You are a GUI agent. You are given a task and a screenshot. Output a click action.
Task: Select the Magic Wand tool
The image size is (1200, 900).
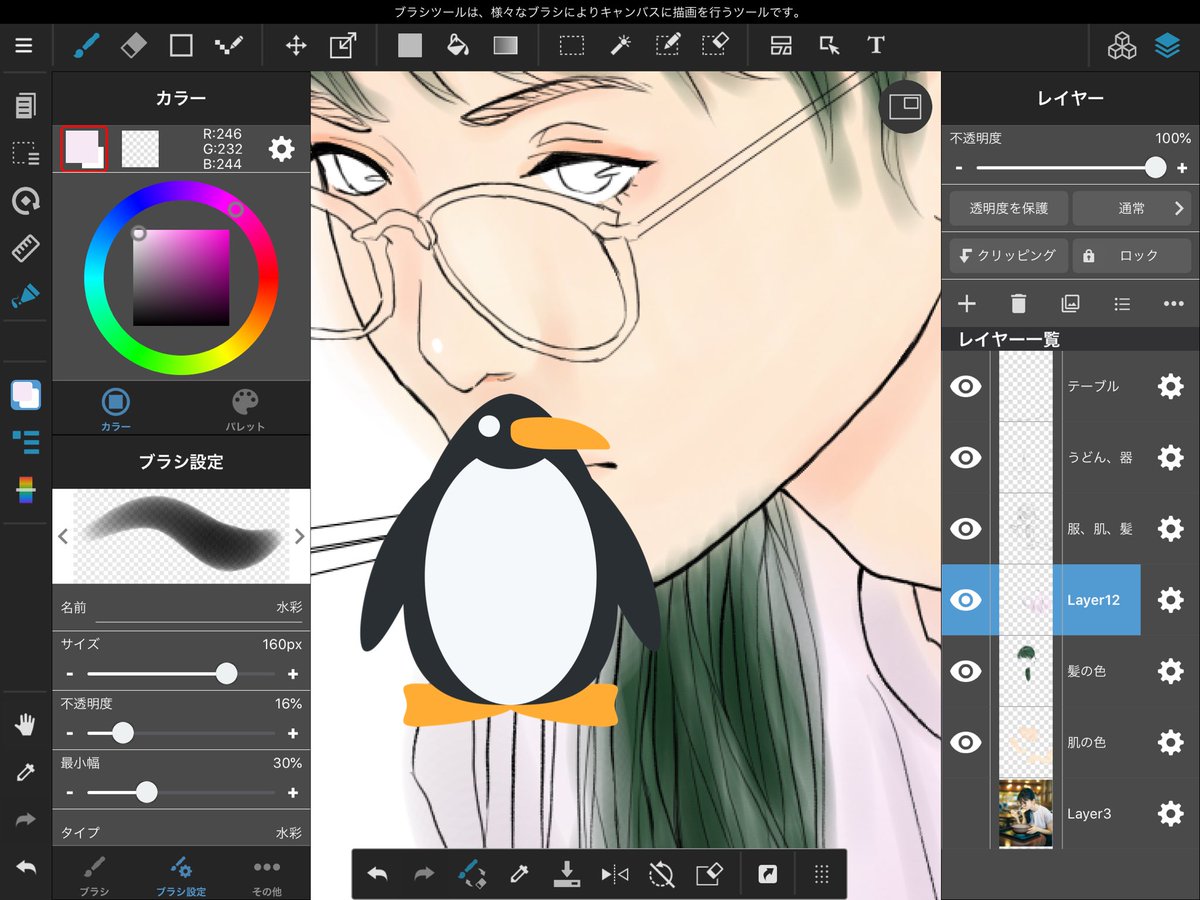(620, 45)
